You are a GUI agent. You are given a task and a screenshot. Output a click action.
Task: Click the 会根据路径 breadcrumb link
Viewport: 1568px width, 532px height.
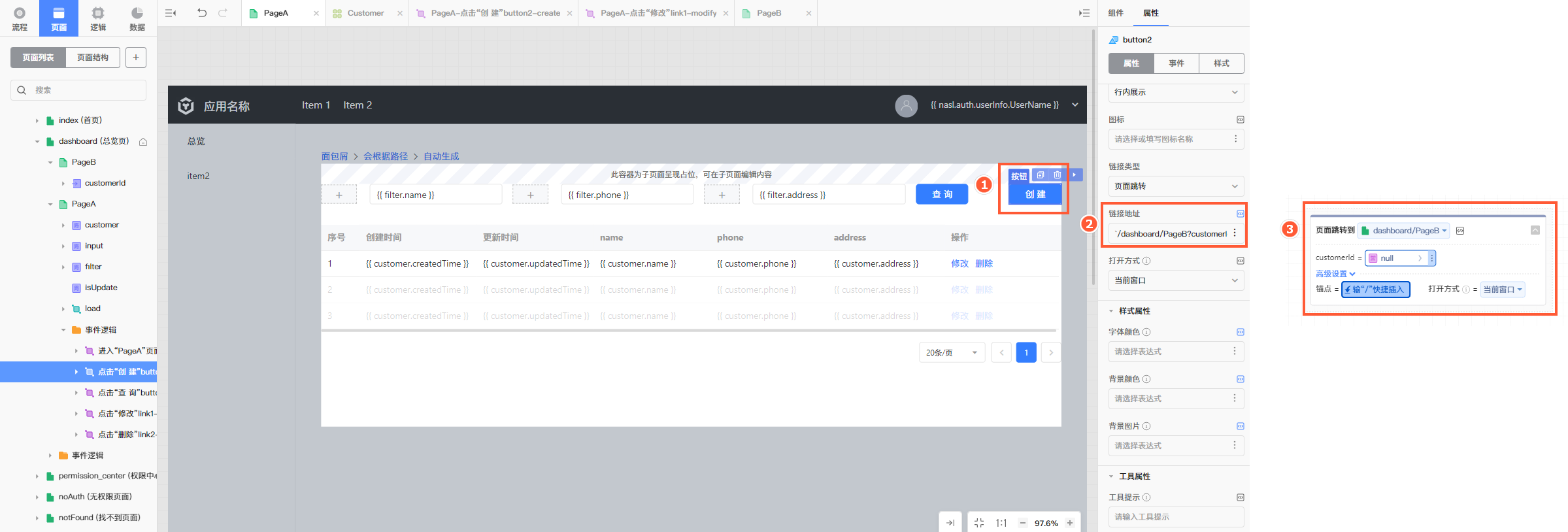click(386, 156)
